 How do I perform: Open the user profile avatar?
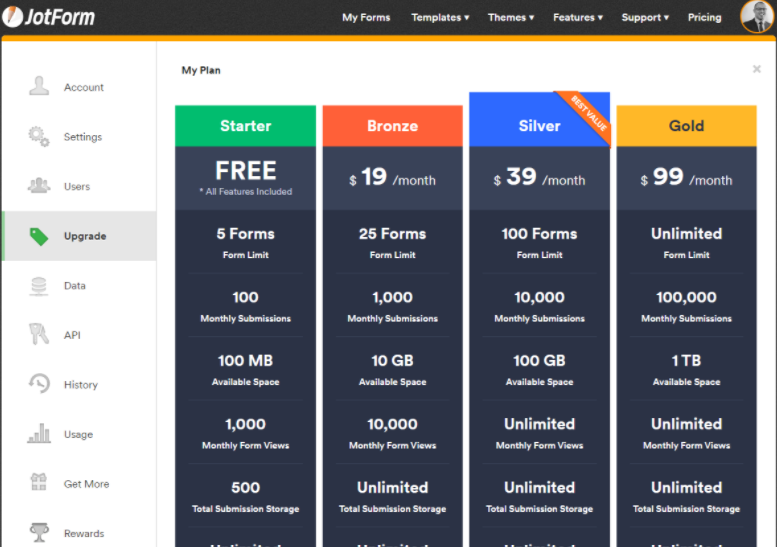pos(756,17)
